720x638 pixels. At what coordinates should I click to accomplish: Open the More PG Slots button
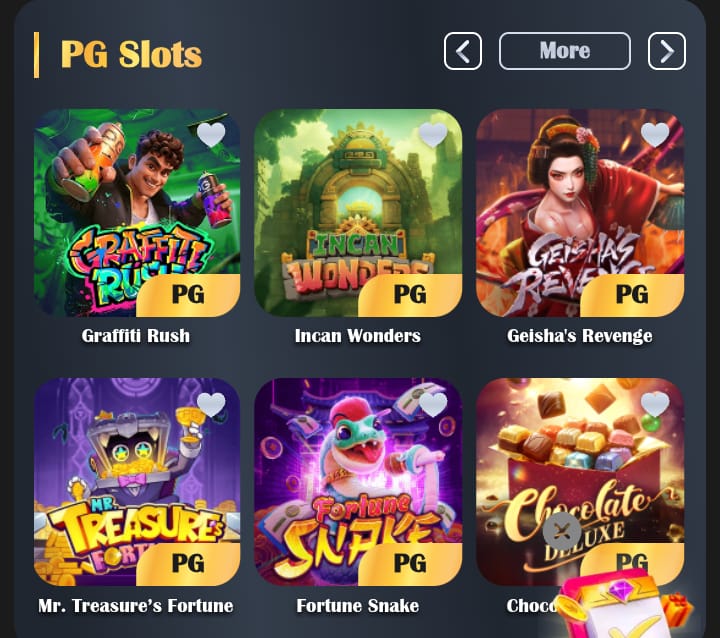point(565,51)
